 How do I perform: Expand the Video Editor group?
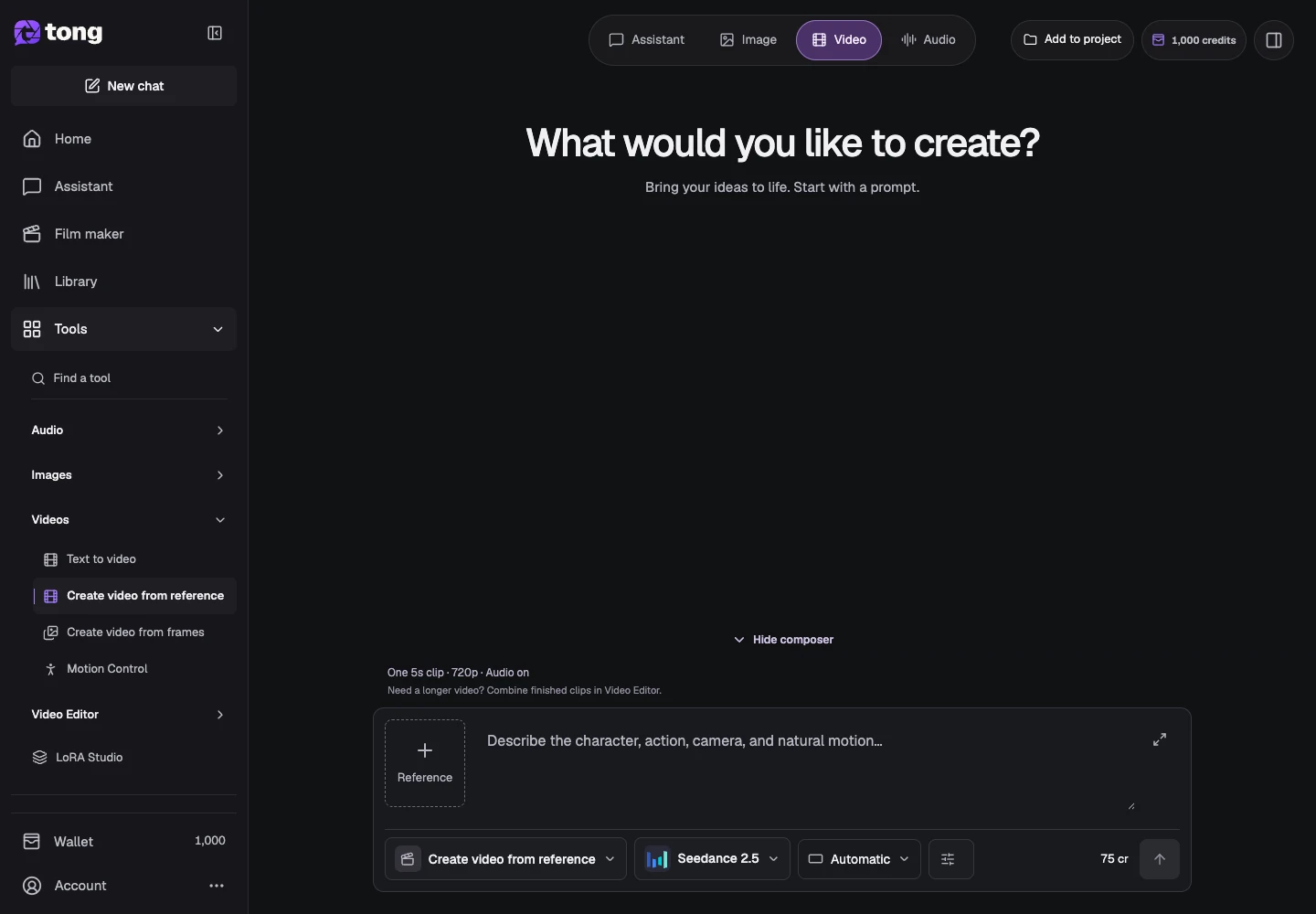coord(128,715)
